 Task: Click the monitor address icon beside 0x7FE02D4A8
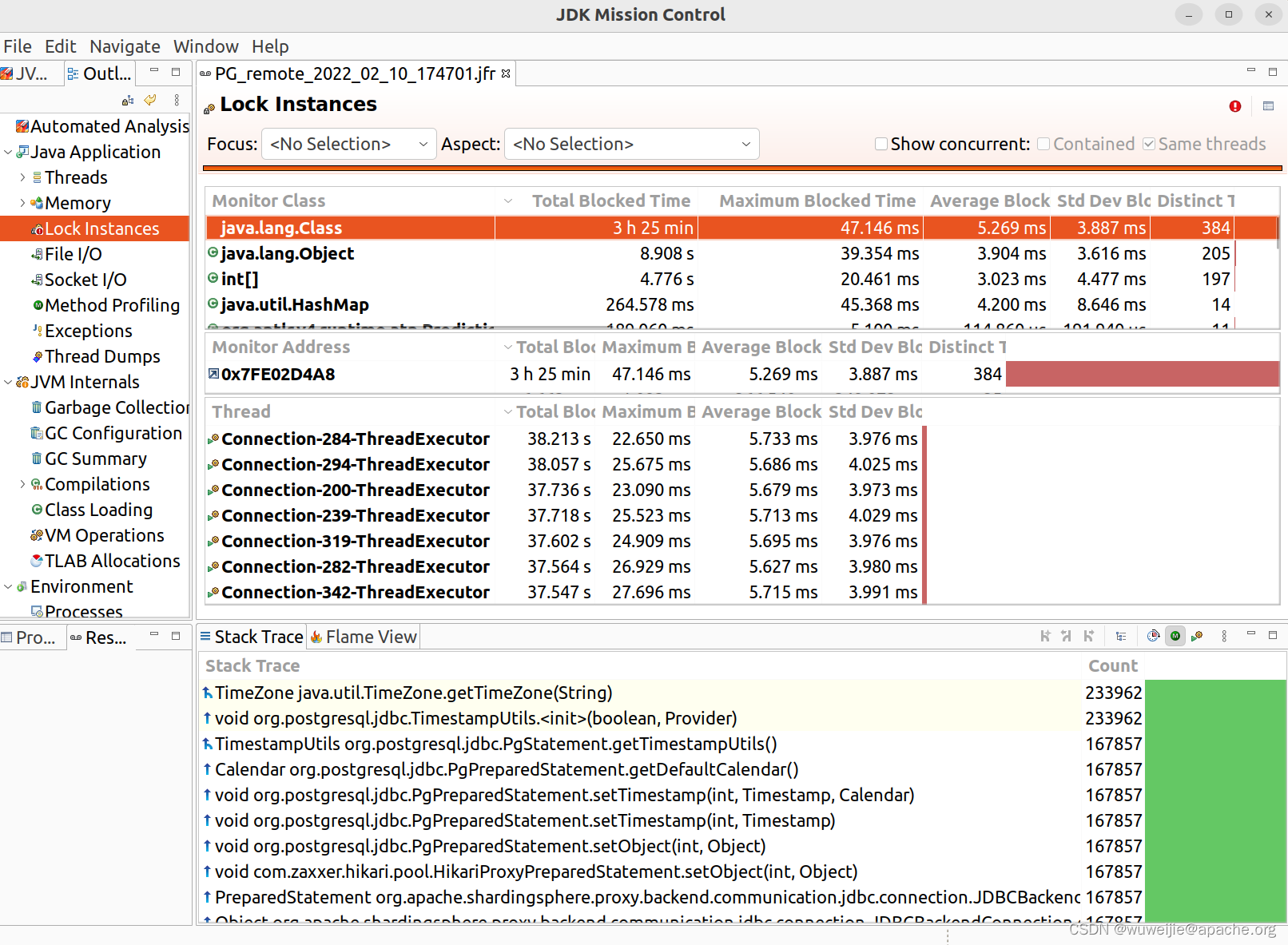213,374
